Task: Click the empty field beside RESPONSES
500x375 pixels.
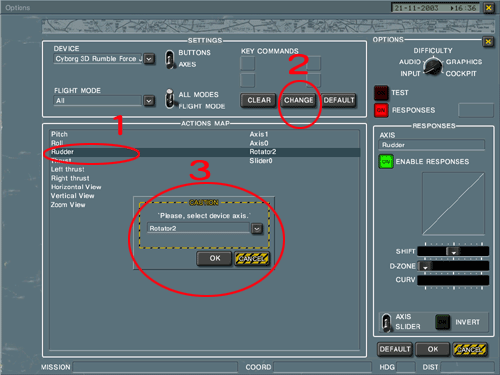Action: coord(476,110)
